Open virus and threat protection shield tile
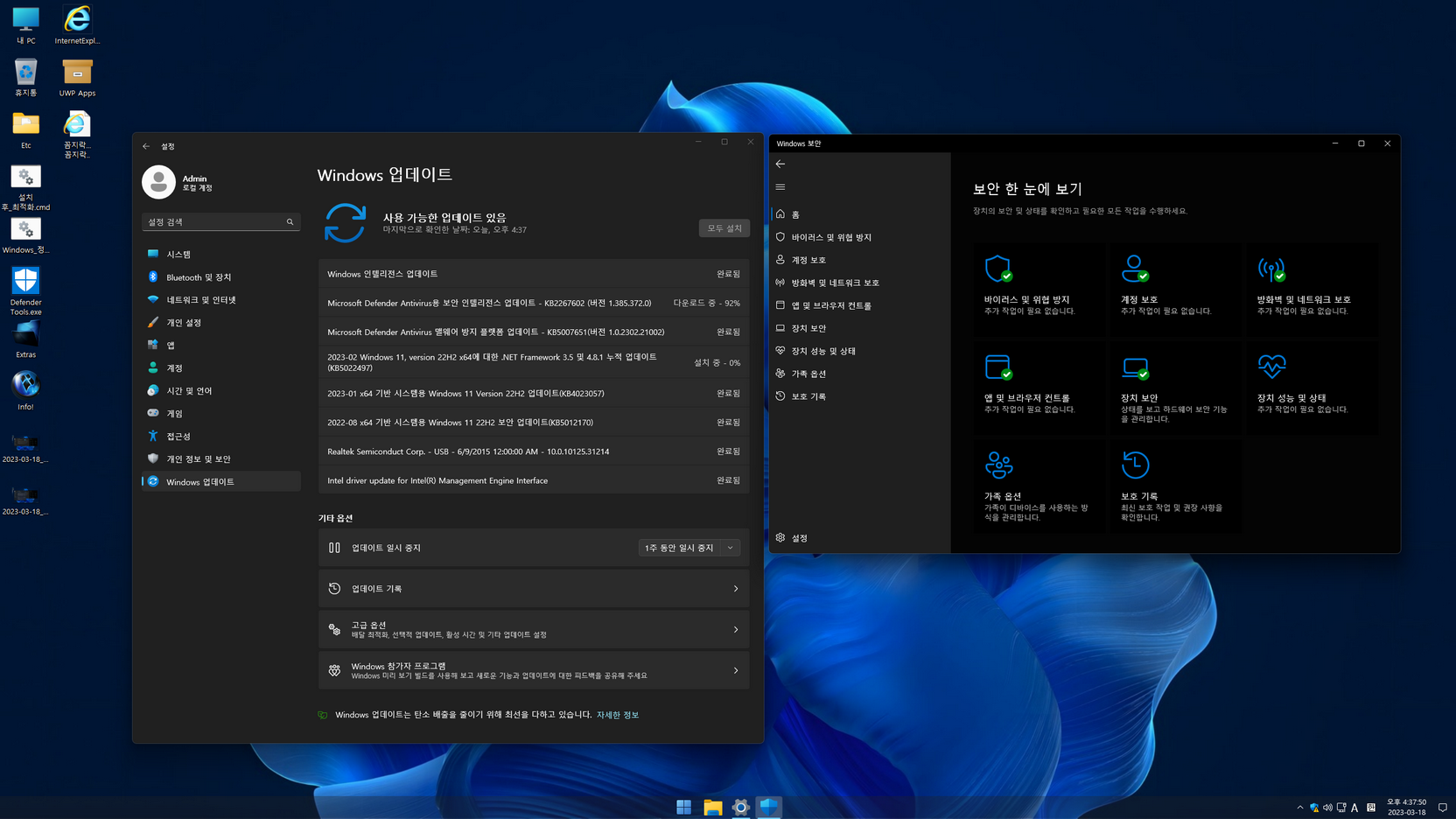1456x819 pixels. [x=1039, y=290]
